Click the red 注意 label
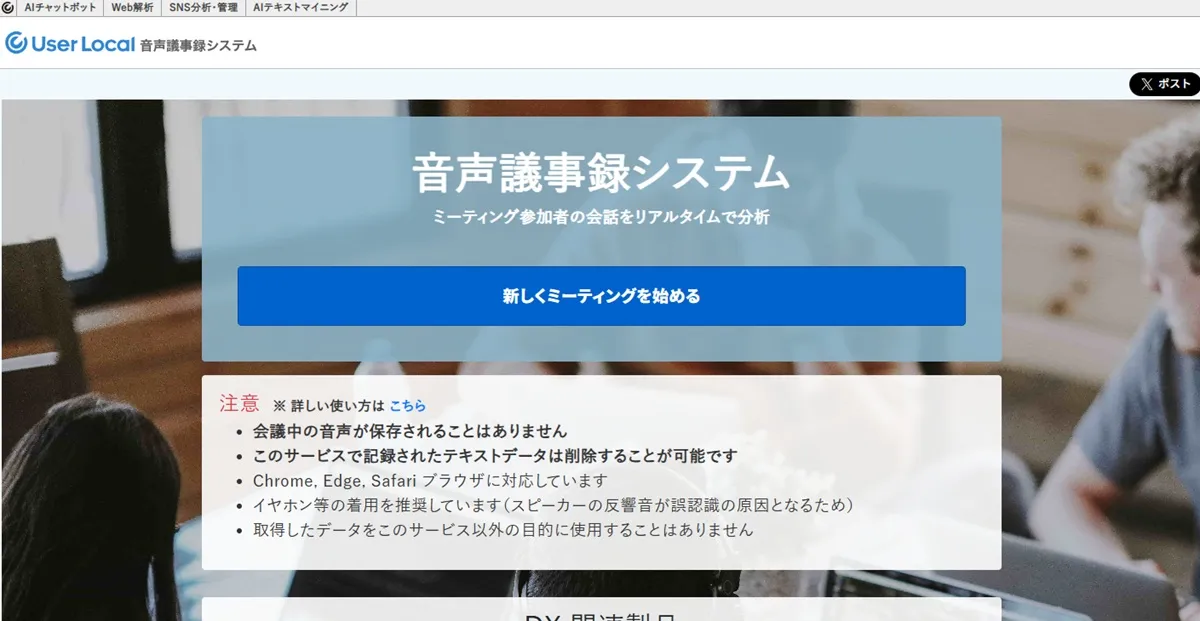This screenshot has height=621, width=1200. point(239,404)
